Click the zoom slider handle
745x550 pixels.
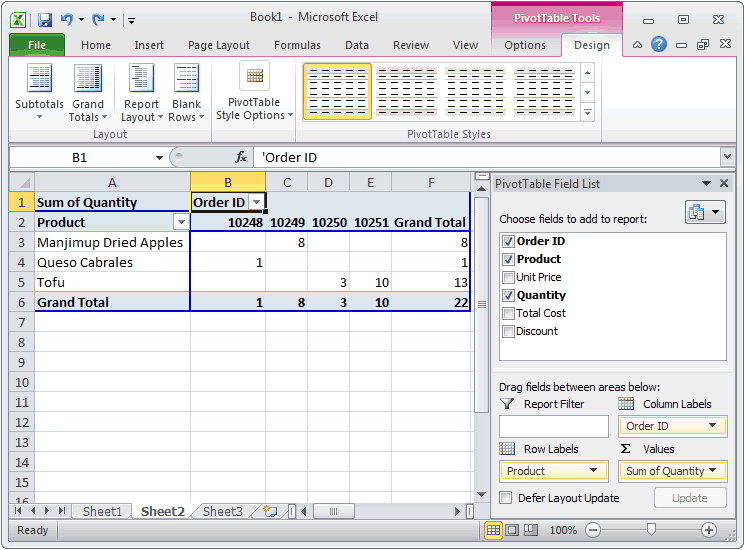pos(651,530)
